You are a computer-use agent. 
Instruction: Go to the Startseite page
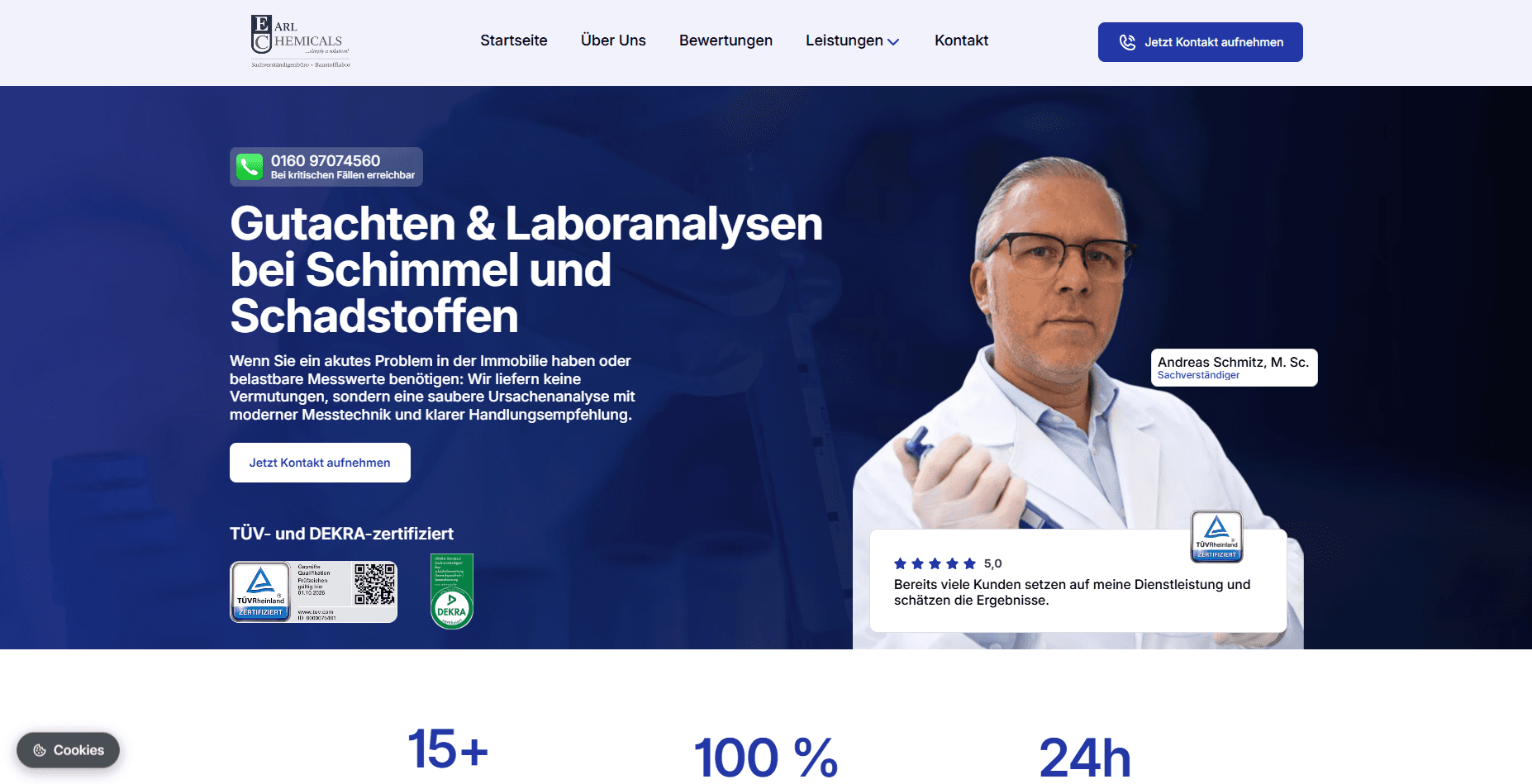point(514,40)
